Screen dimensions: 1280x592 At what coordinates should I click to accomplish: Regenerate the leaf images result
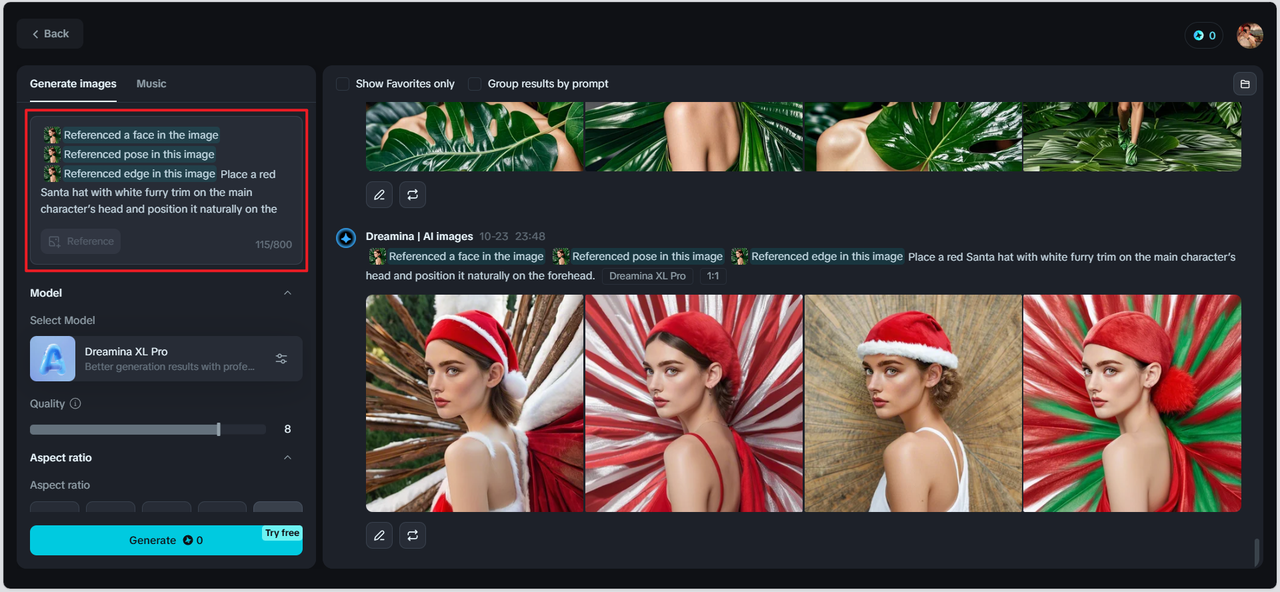tap(413, 195)
